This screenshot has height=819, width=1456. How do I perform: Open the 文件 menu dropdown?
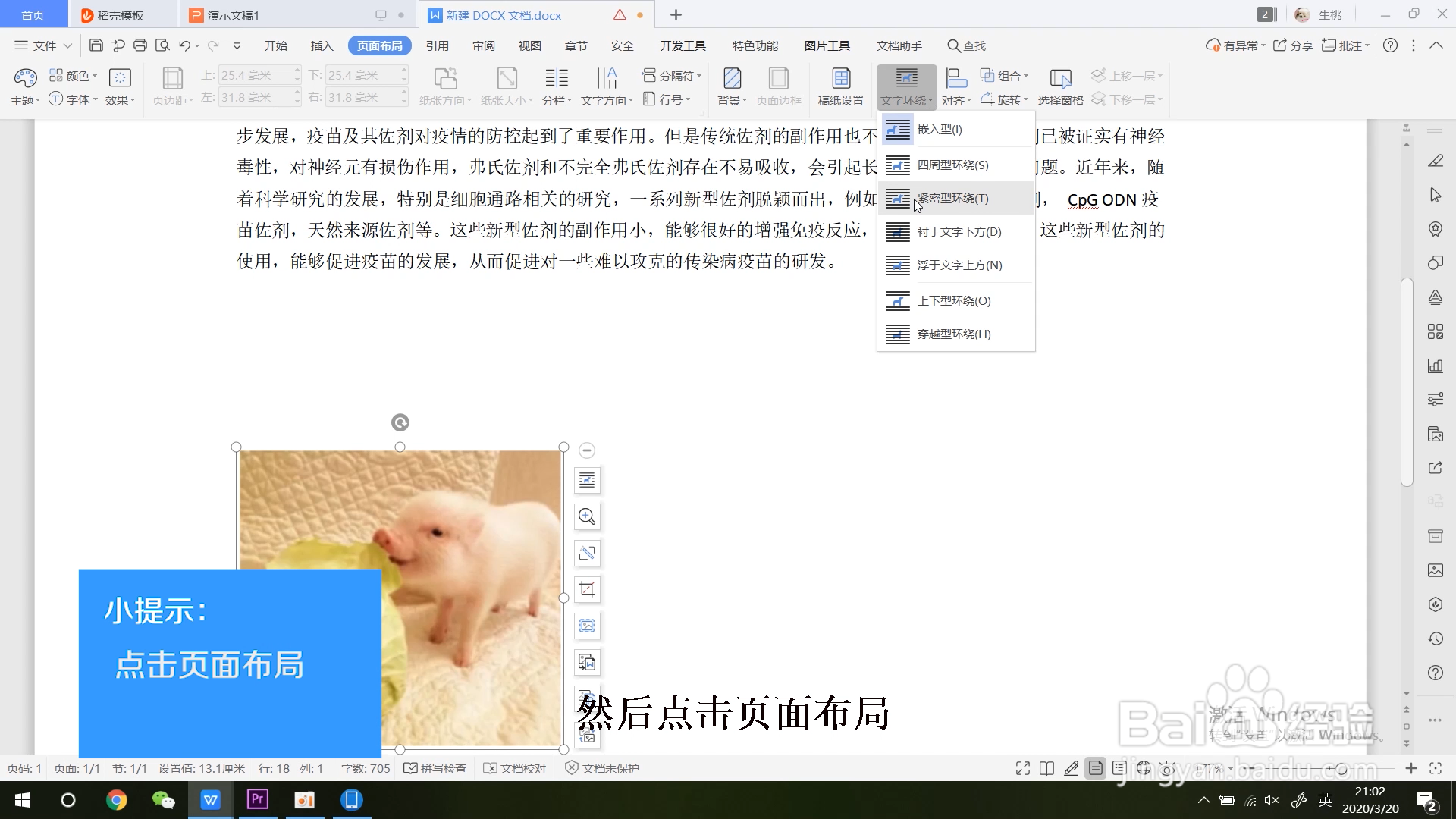43,45
